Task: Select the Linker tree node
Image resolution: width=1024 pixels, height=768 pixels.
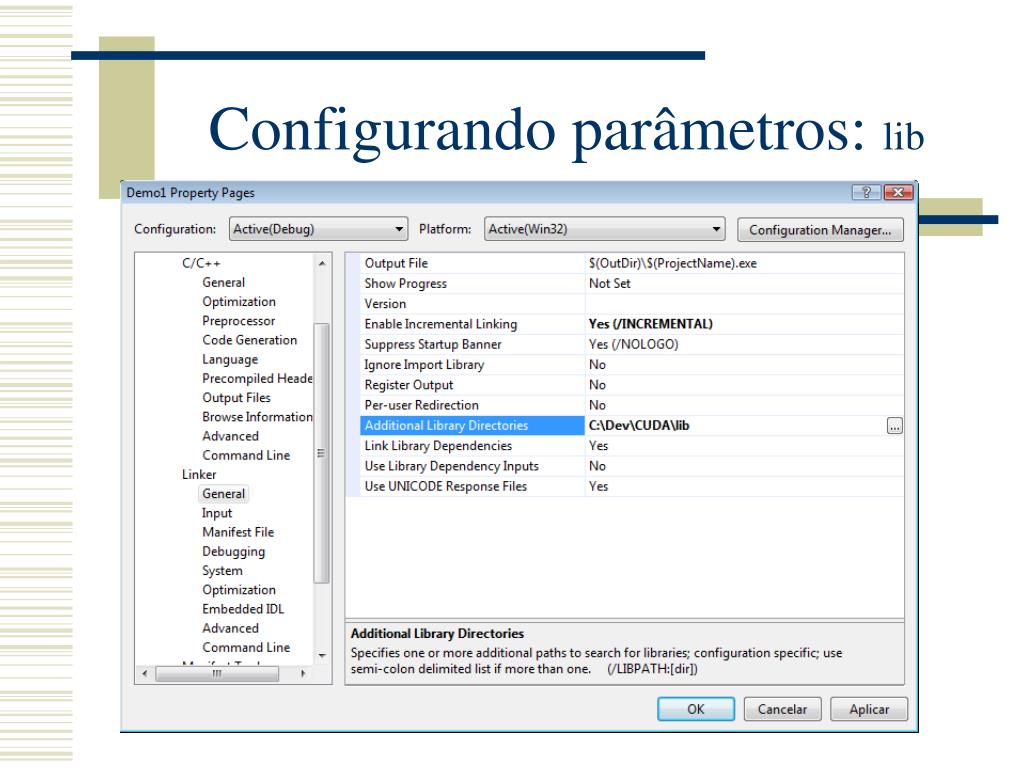Action: point(199,475)
